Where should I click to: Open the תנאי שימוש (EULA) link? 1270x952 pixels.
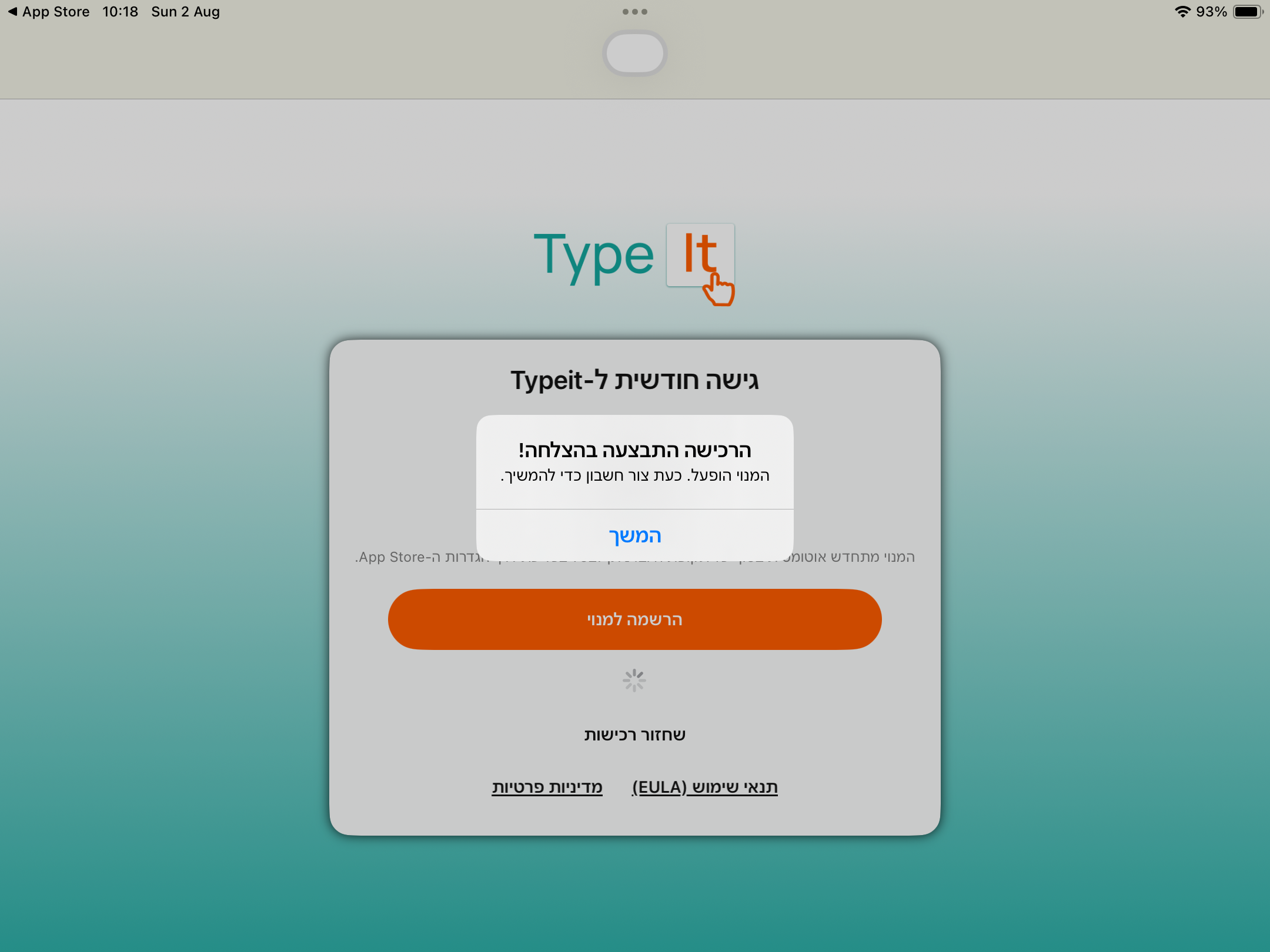(x=705, y=787)
